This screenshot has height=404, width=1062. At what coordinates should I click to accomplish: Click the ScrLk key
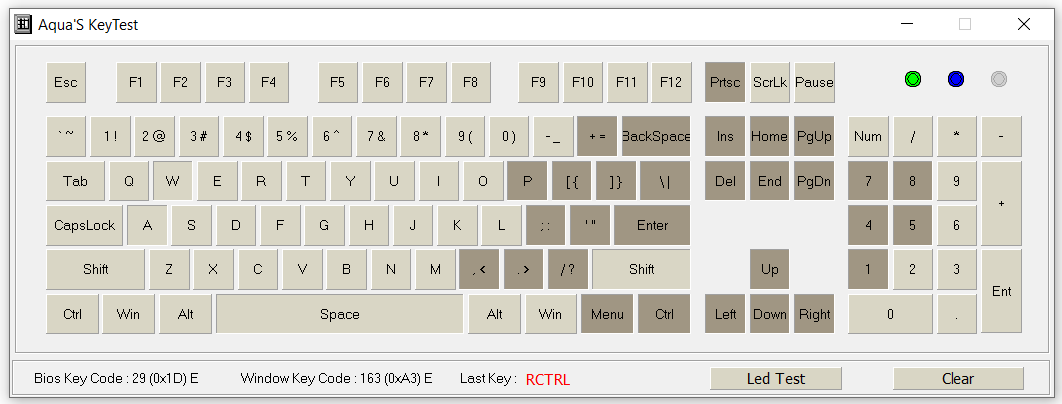(x=770, y=82)
